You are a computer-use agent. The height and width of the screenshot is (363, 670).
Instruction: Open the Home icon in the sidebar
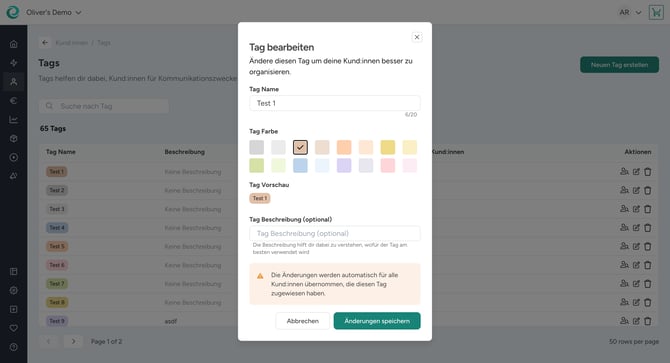[x=14, y=44]
